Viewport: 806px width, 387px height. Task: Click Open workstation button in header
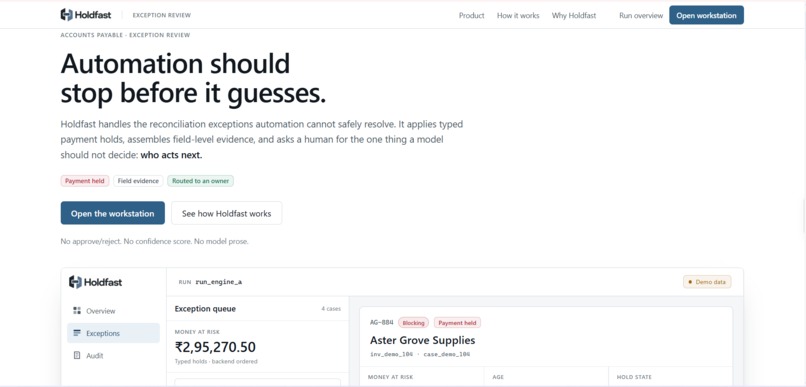(706, 15)
